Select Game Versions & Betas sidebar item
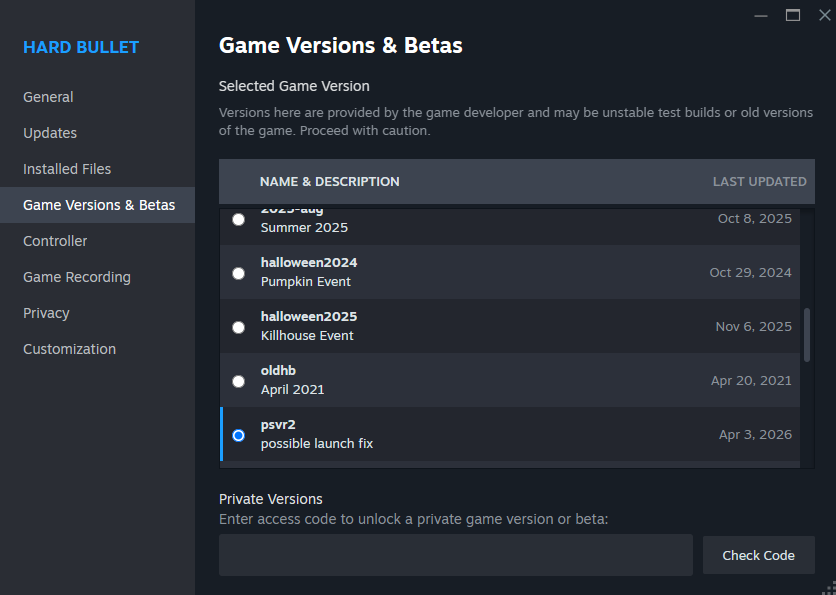This screenshot has height=595, width=836. point(99,205)
